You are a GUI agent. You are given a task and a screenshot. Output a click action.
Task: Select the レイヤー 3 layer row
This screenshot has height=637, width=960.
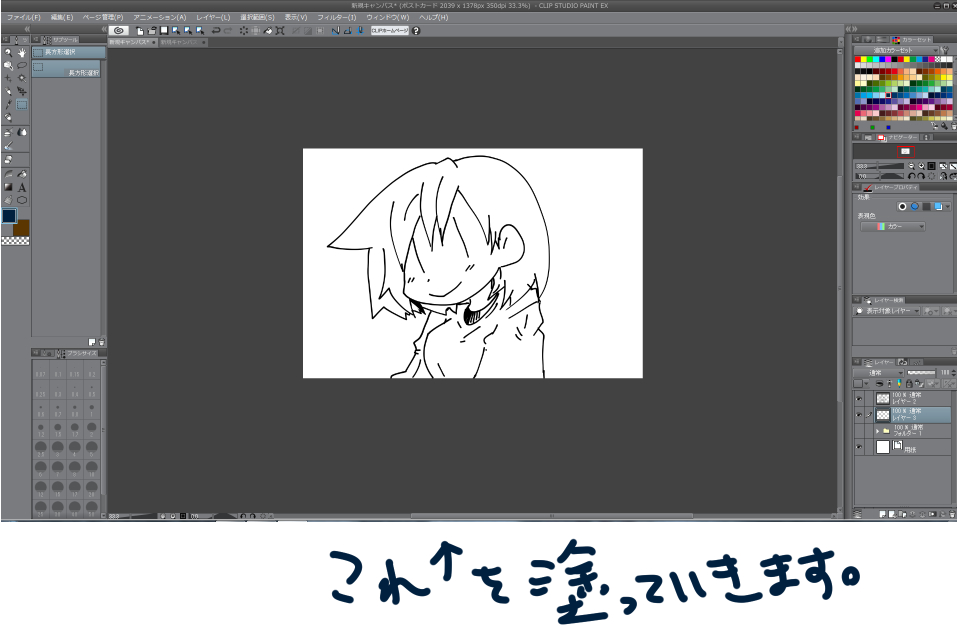click(x=912, y=415)
